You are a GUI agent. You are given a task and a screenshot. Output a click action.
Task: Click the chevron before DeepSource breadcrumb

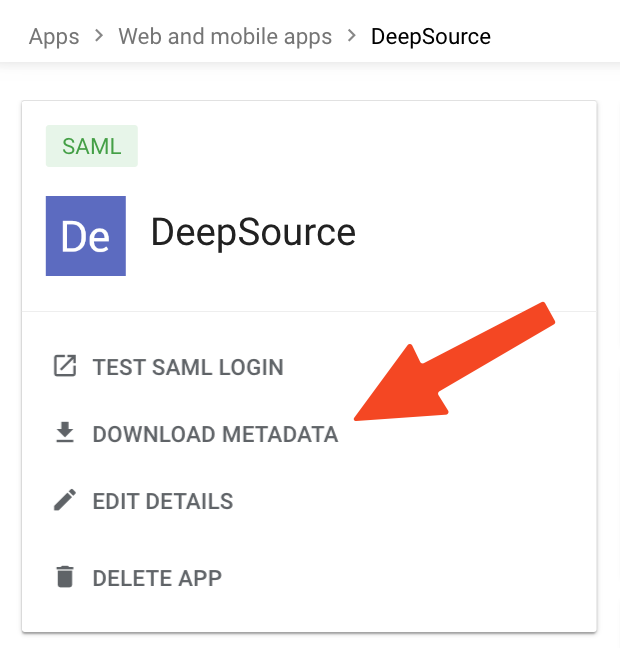click(x=351, y=37)
